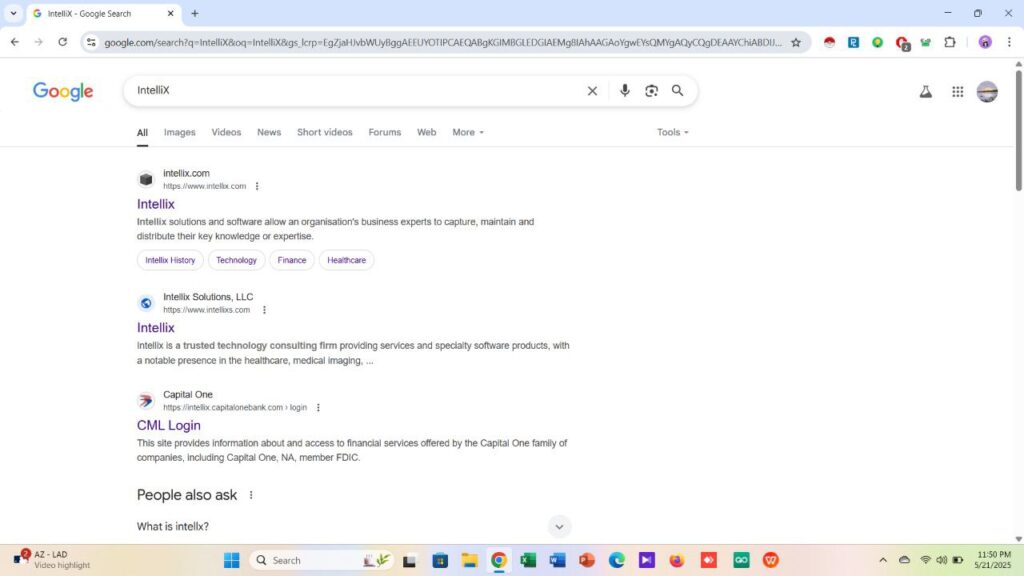The height and width of the screenshot is (576, 1024).
Task: Open Google Account avatar on the page
Action: click(987, 91)
